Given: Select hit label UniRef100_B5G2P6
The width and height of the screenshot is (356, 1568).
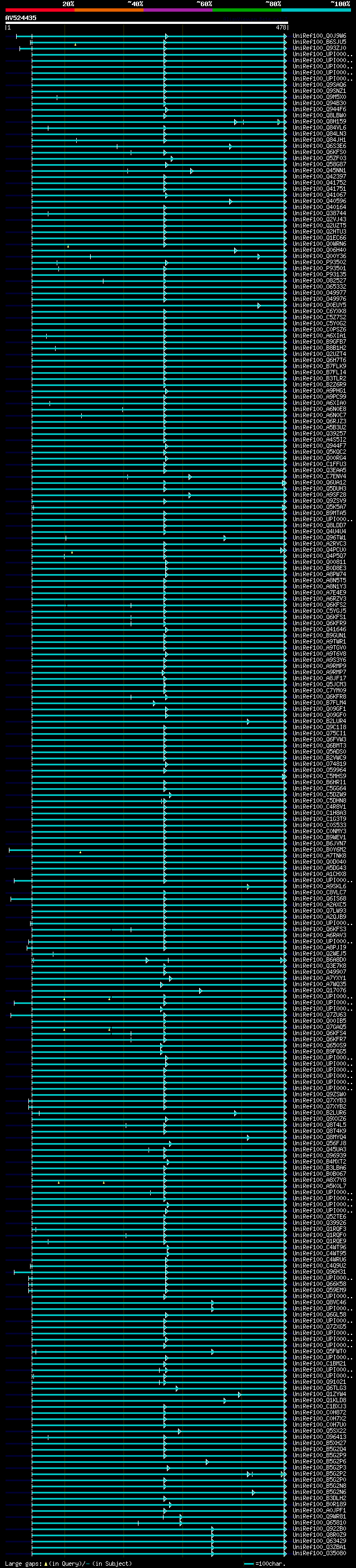Looking at the screenshot, I should (x=319, y=1461).
